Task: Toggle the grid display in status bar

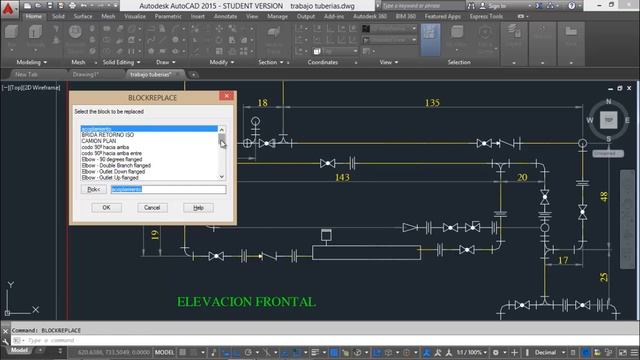Action: [182, 352]
